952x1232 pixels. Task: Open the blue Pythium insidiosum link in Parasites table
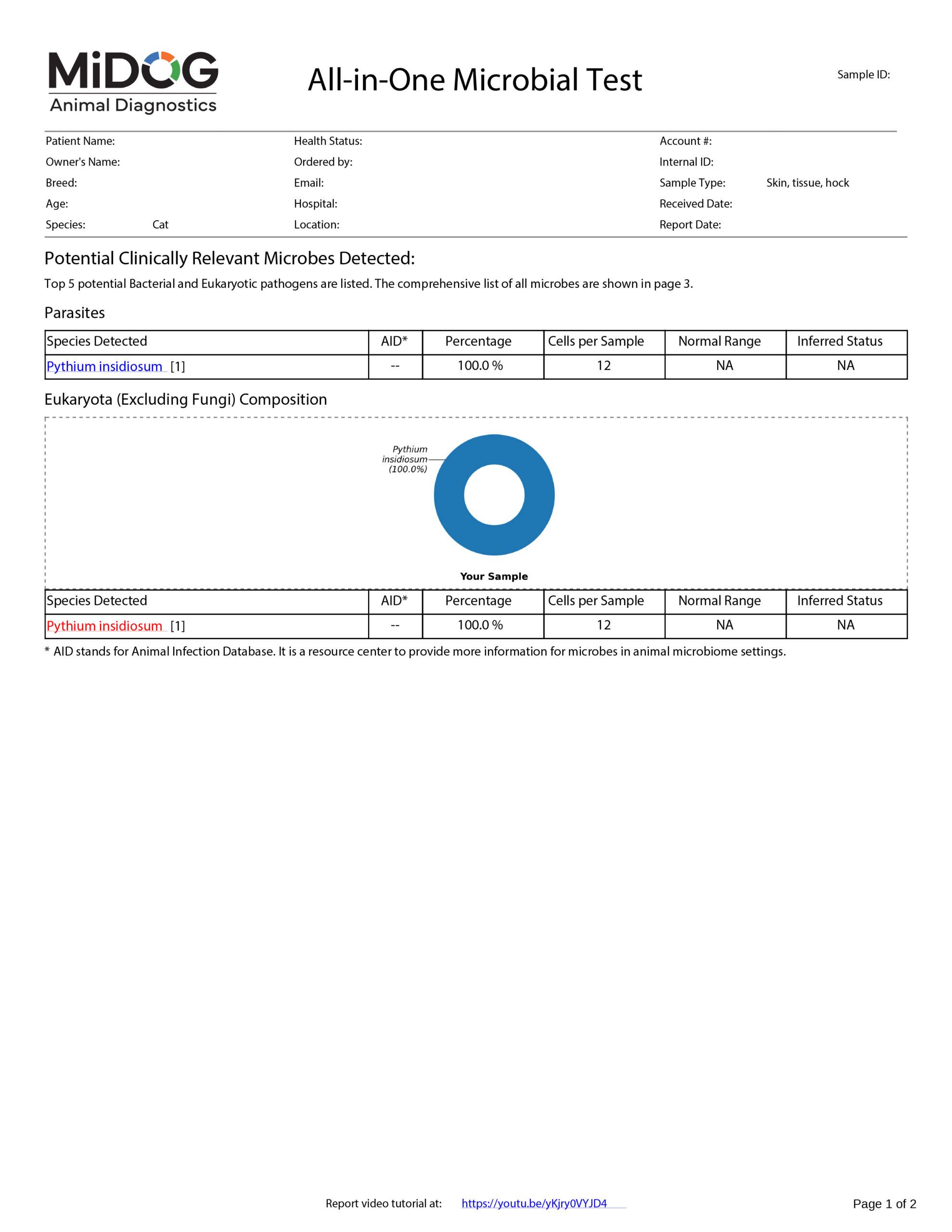[104, 367]
